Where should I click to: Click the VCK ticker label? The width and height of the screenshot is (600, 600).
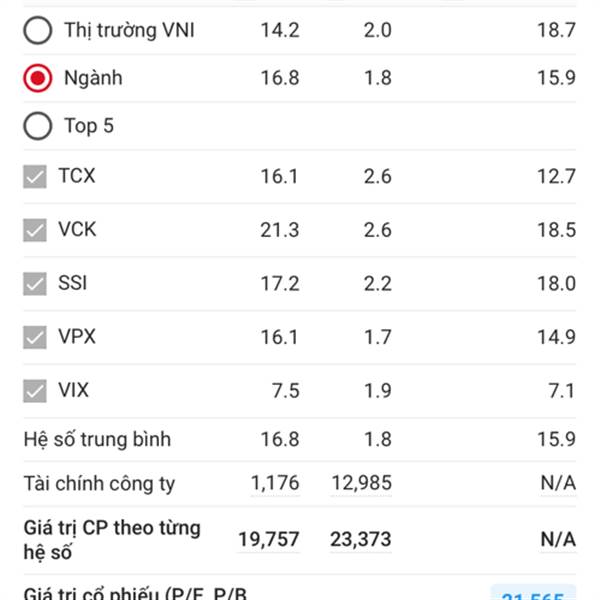(x=78, y=230)
